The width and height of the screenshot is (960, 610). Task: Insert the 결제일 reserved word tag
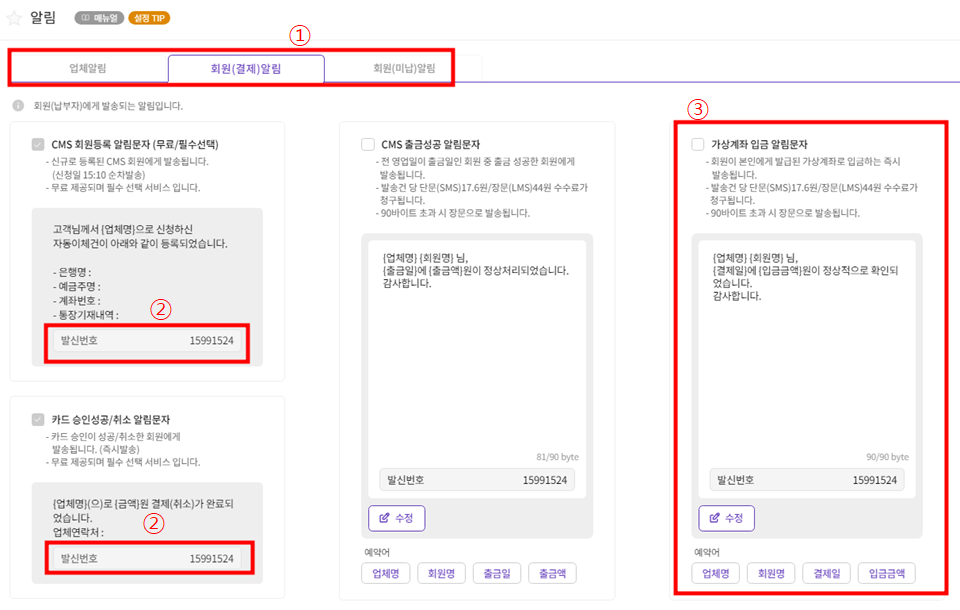pos(826,574)
